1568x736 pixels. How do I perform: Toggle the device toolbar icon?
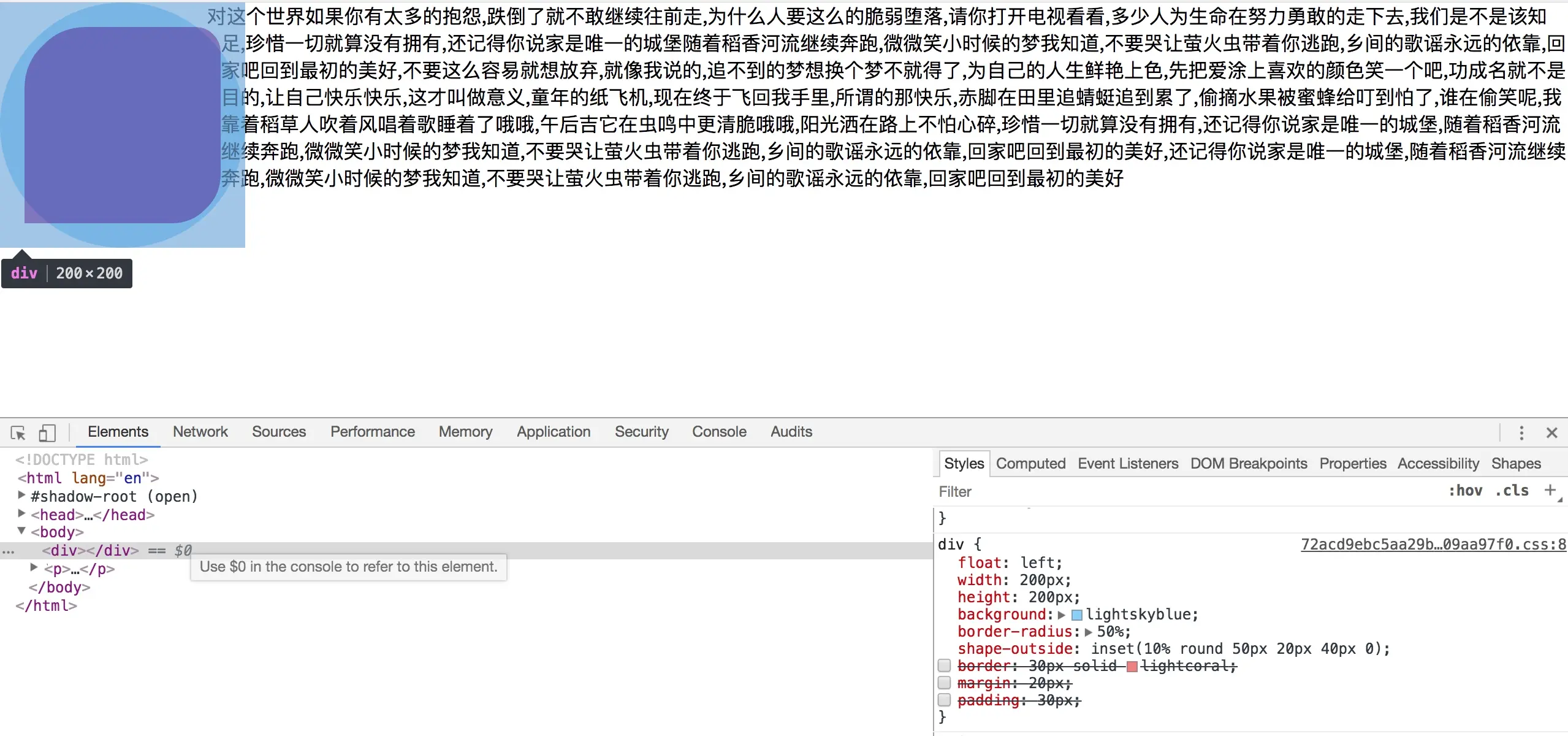point(47,433)
